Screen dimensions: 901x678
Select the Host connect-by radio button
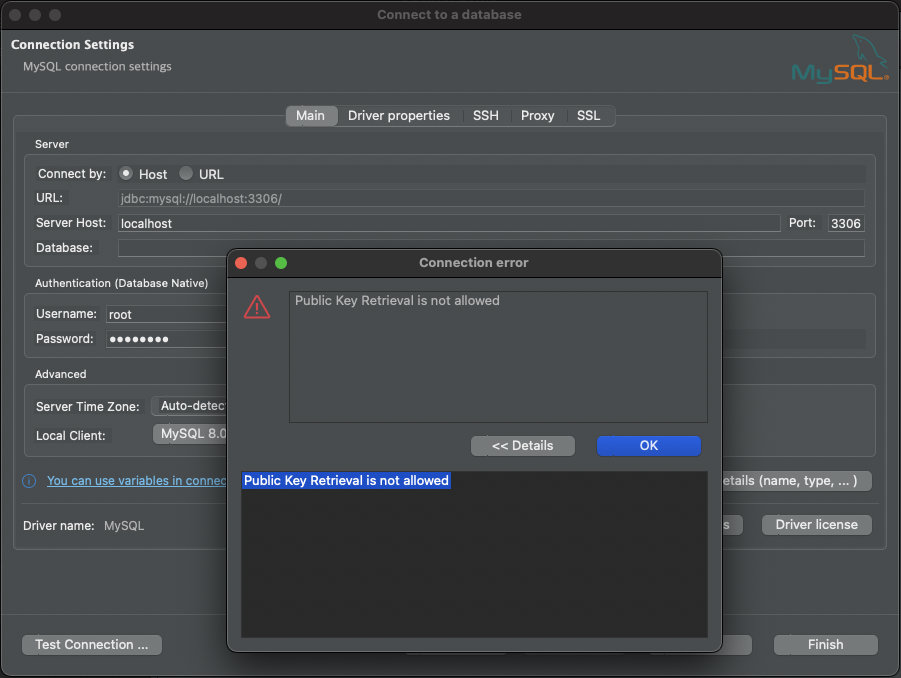pyautogui.click(x=126, y=173)
